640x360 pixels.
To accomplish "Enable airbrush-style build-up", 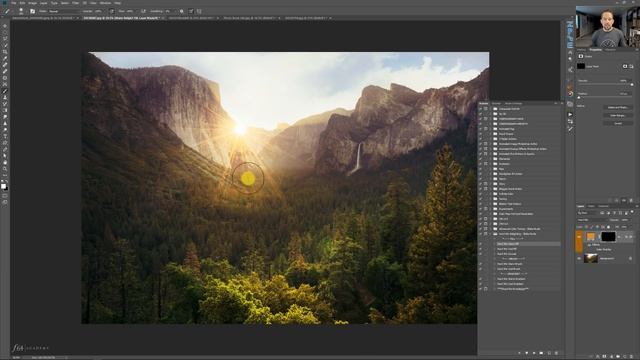I will [x=143, y=11].
